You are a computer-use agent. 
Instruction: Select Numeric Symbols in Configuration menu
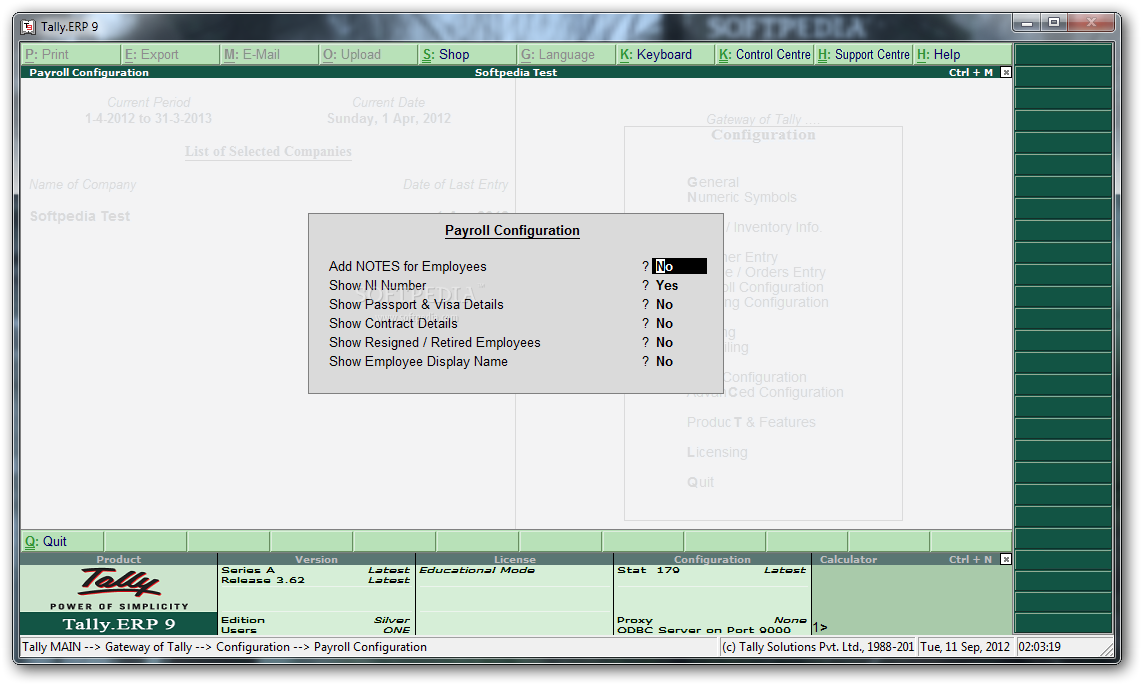tap(741, 197)
